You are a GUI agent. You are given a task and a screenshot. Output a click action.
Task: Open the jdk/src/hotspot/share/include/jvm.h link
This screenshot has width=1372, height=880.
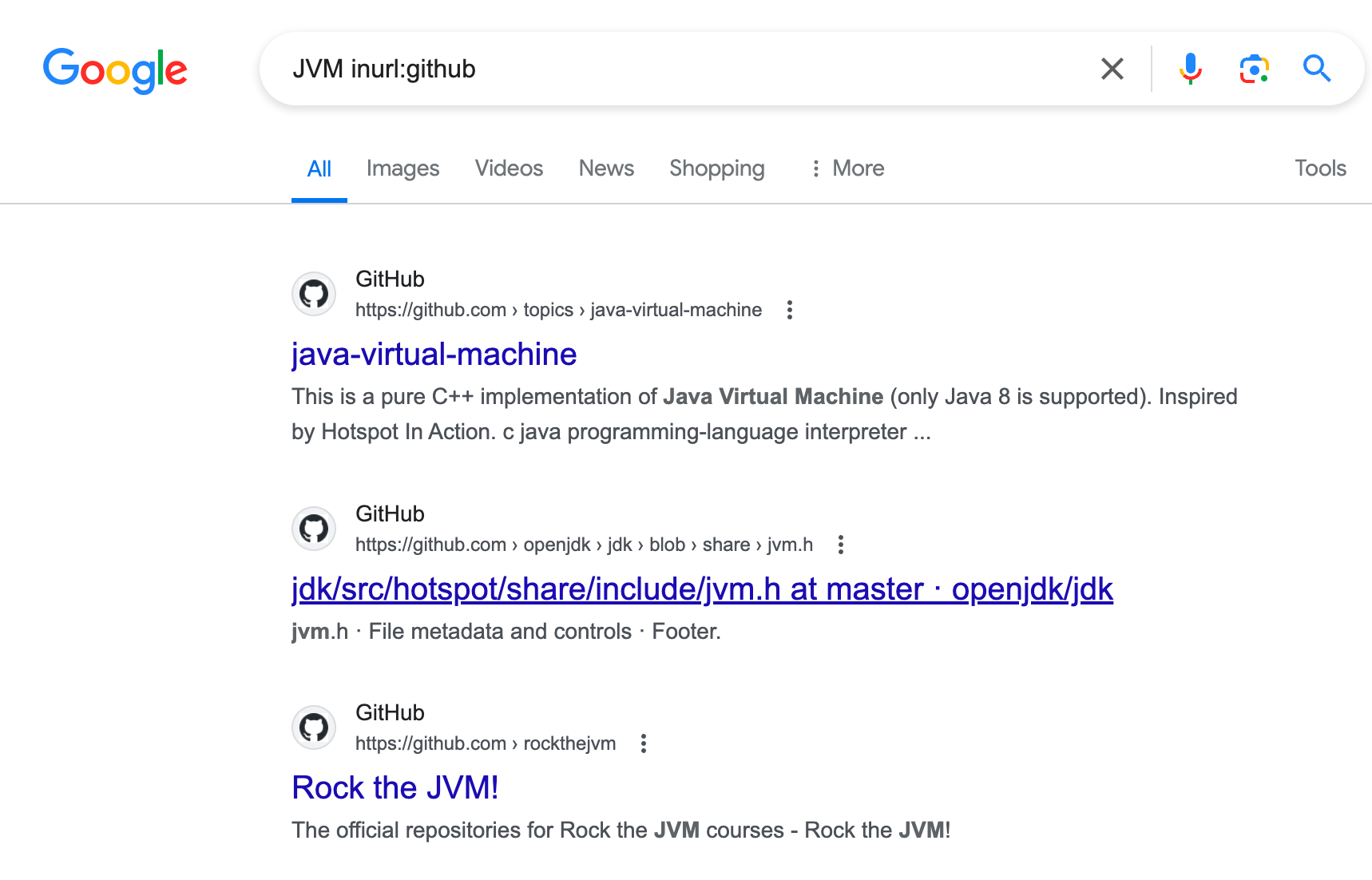pyautogui.click(x=702, y=589)
